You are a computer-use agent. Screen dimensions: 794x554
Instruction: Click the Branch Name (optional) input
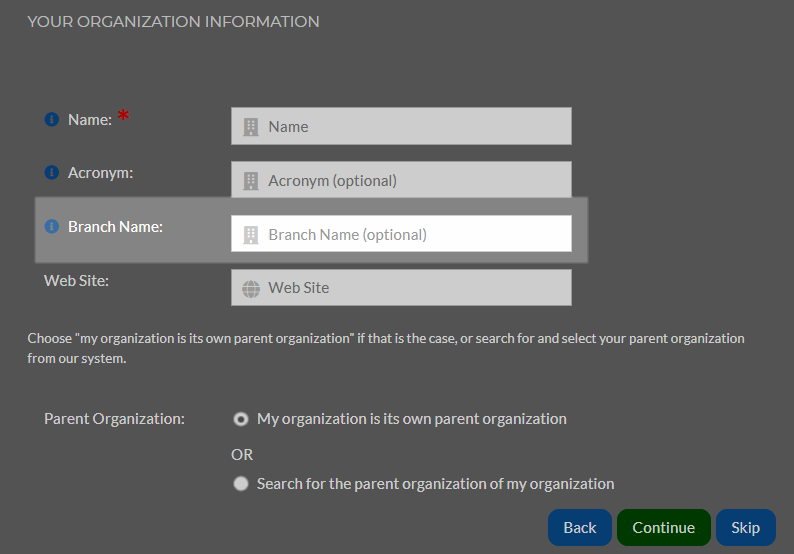pos(402,233)
